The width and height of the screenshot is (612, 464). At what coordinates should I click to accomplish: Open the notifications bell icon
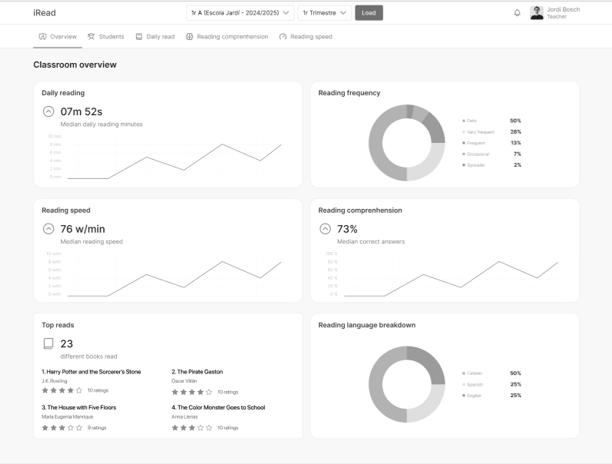(x=517, y=13)
